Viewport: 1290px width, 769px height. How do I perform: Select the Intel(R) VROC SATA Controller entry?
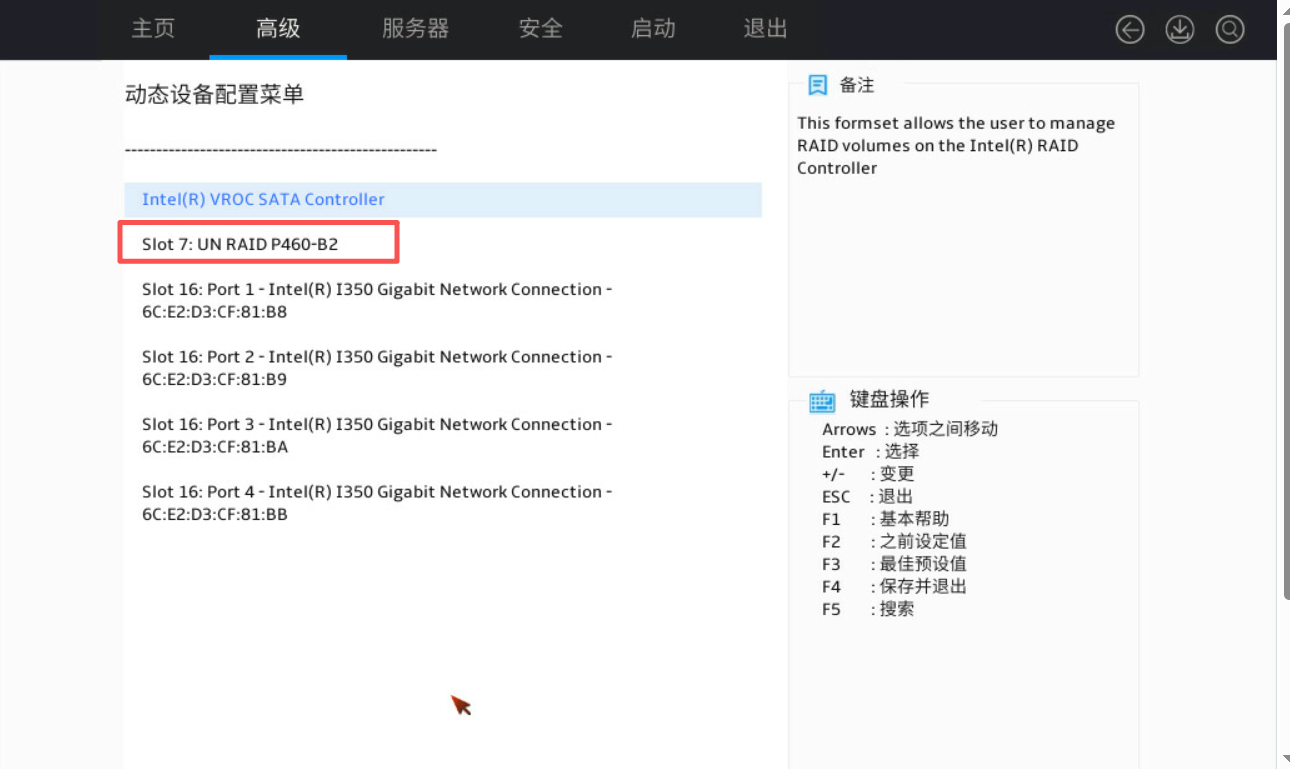point(262,199)
